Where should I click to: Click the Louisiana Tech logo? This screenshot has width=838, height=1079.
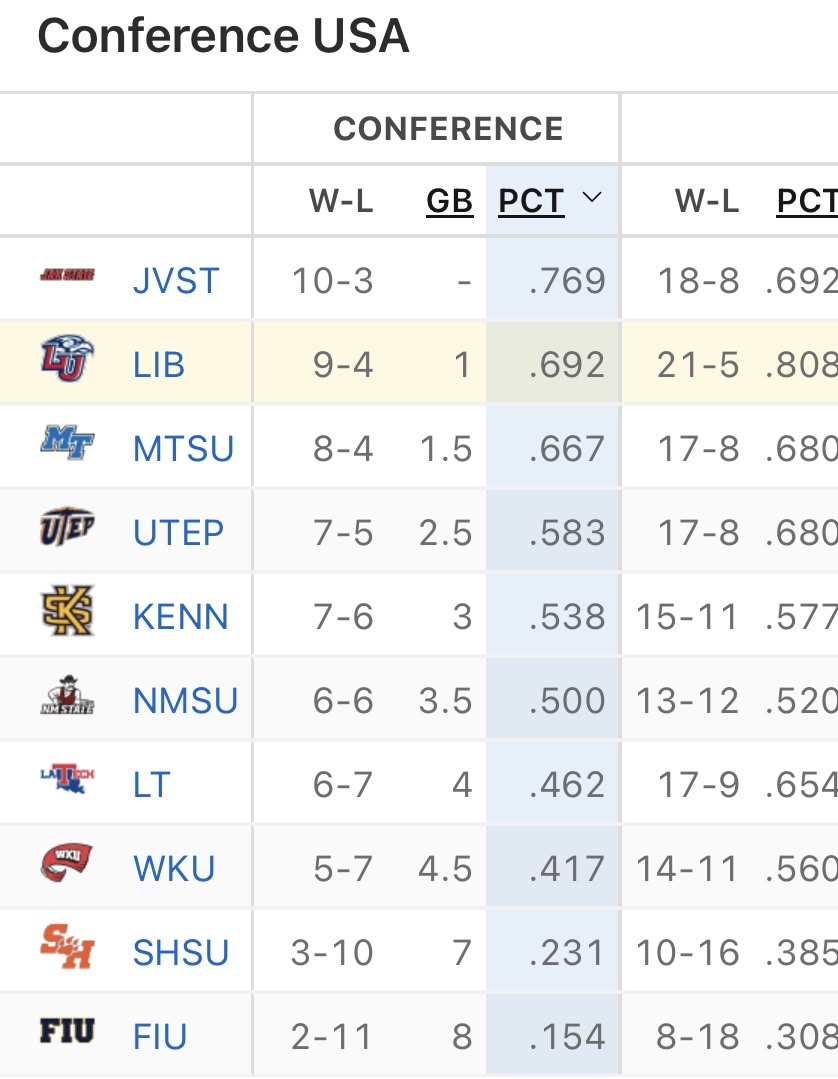coord(67,779)
